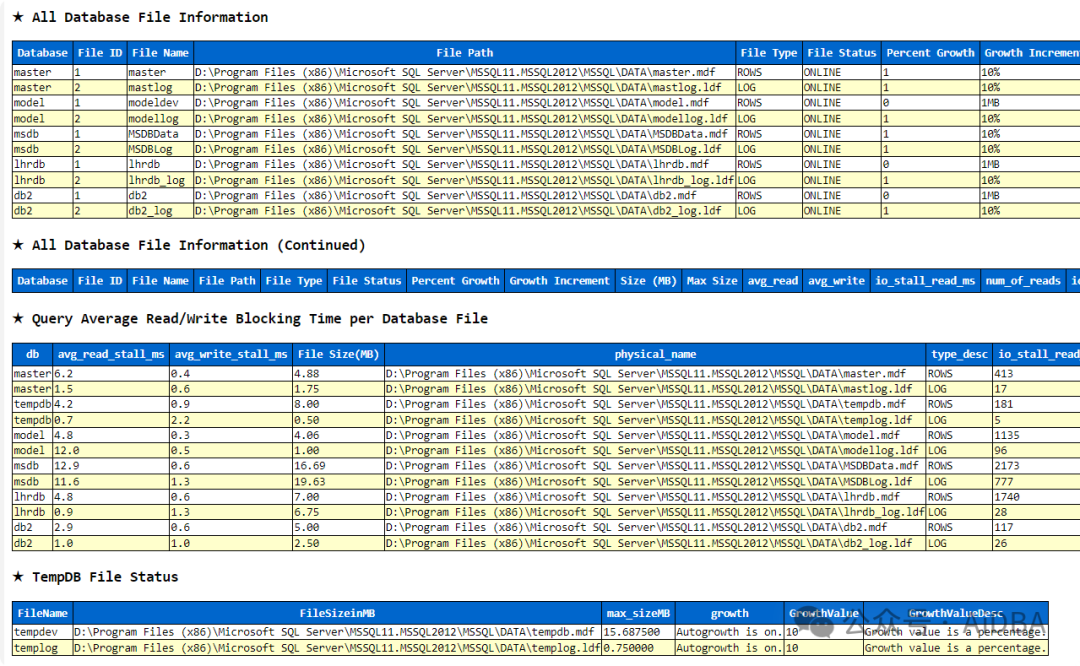This screenshot has width=1080, height=666.
Task: Click the 1135 io stall value
Action: [1006, 435]
